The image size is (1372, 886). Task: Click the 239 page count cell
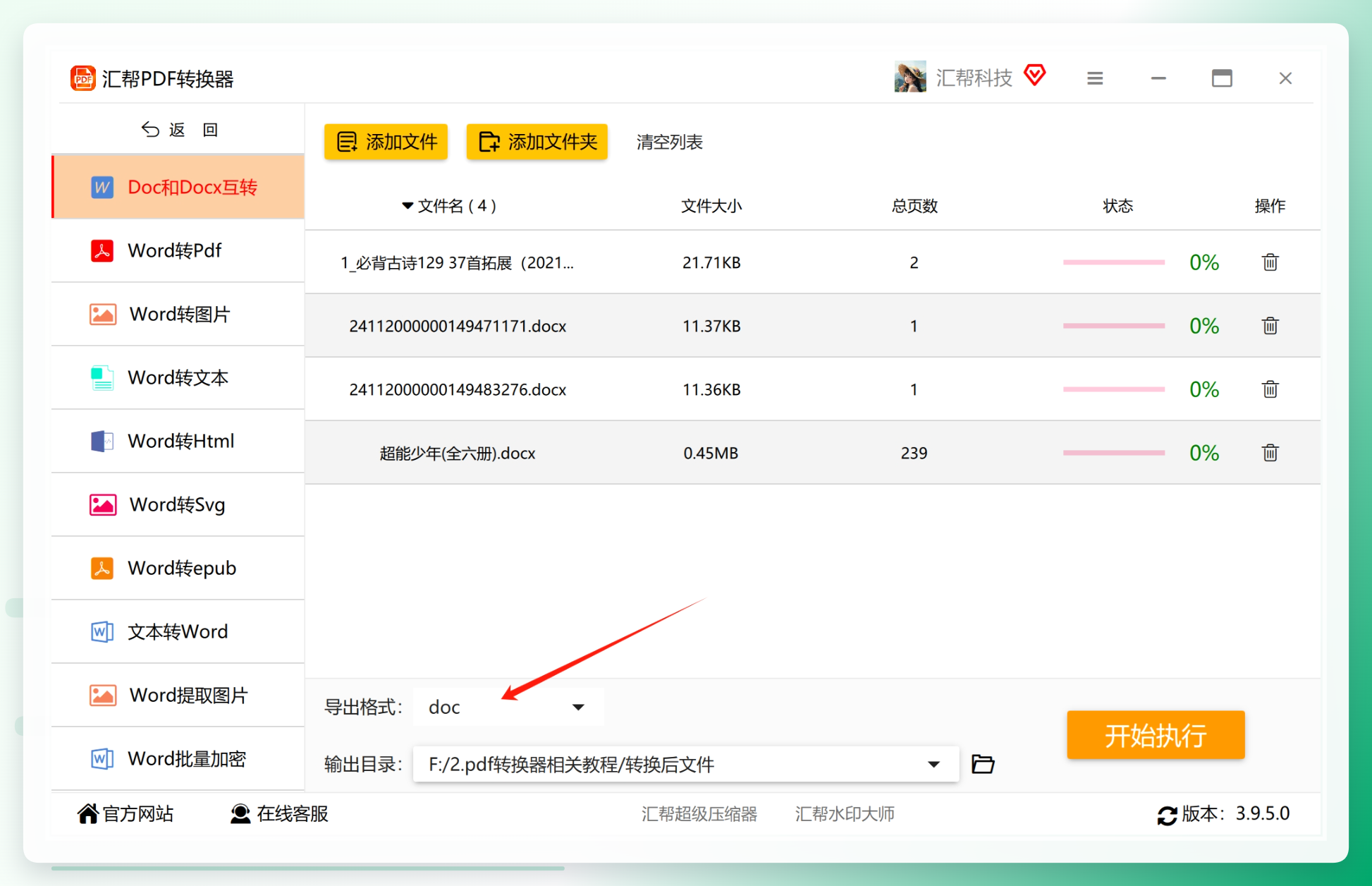click(914, 453)
